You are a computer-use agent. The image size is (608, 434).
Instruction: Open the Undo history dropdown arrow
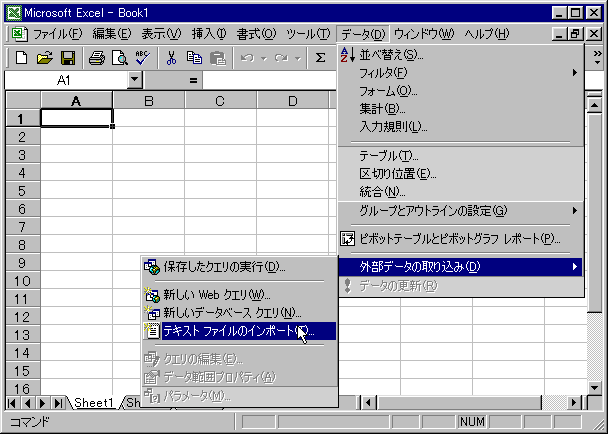coord(264,59)
